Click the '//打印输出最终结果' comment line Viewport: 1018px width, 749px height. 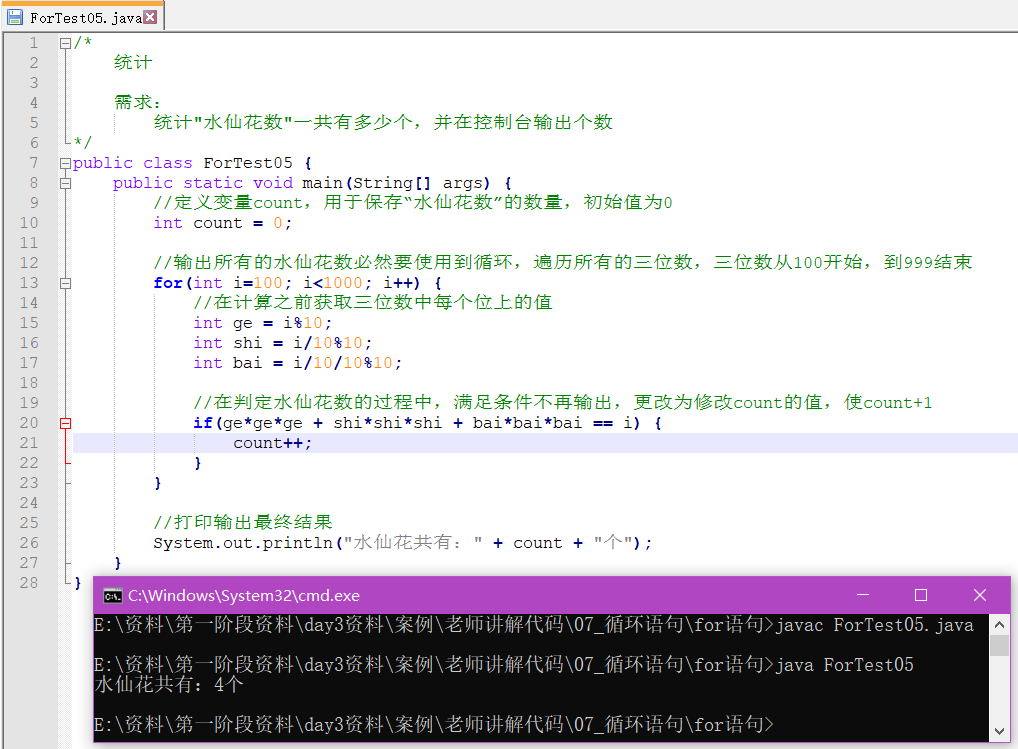coord(243,522)
